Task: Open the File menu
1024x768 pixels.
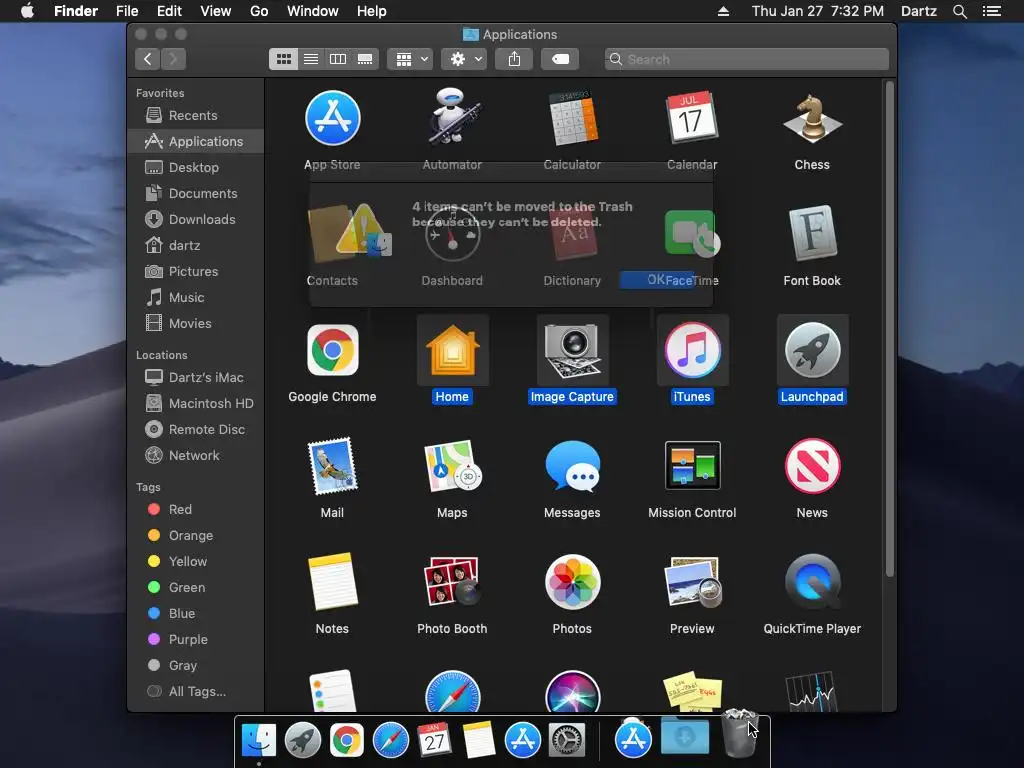Action: click(127, 11)
